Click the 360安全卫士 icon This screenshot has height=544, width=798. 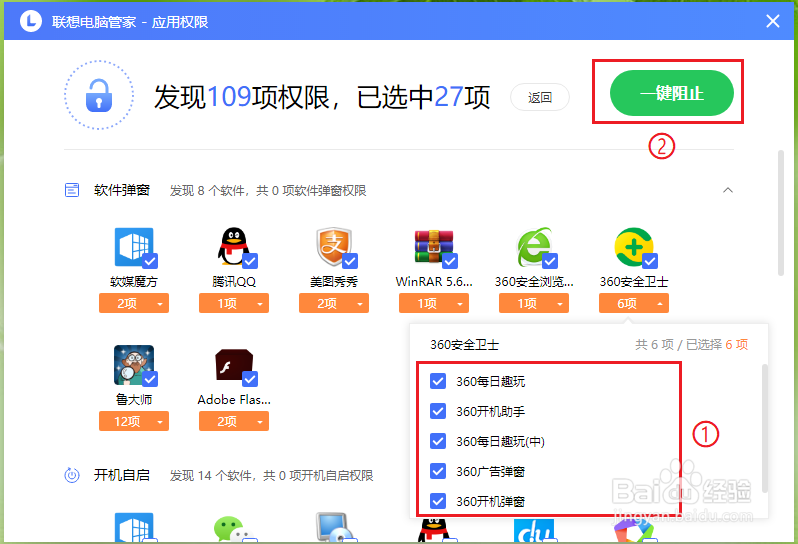(x=634, y=247)
